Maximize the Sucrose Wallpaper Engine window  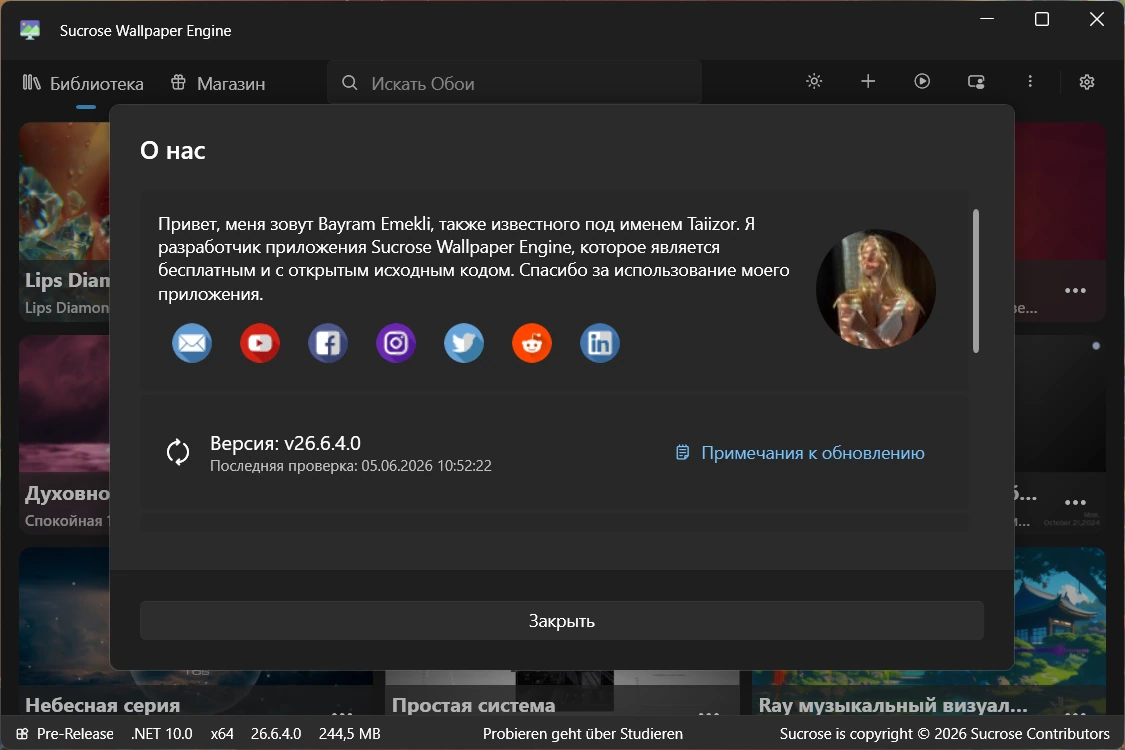(1042, 19)
